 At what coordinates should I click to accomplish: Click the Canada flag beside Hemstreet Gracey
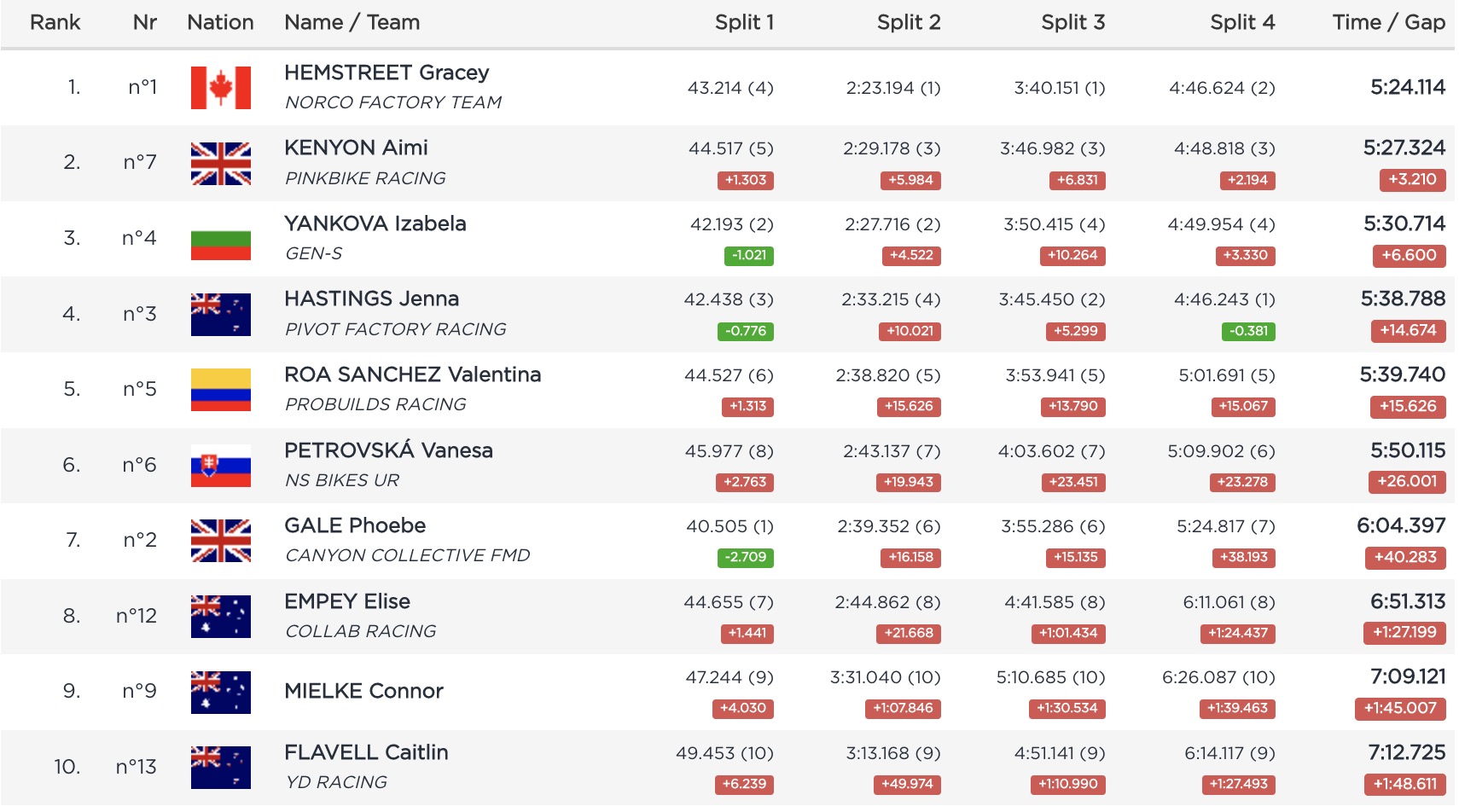220,88
